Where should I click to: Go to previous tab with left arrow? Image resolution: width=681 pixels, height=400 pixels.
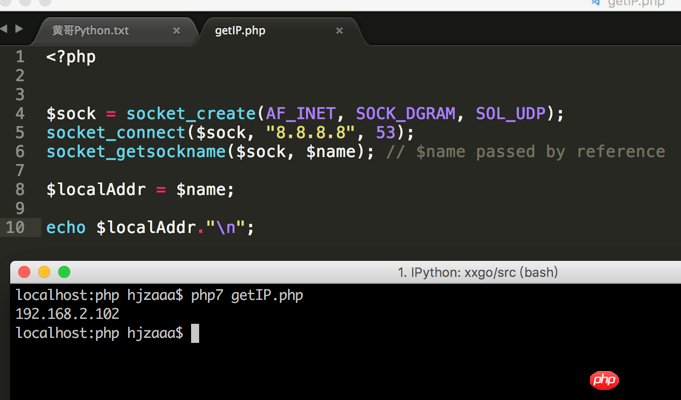point(4,29)
